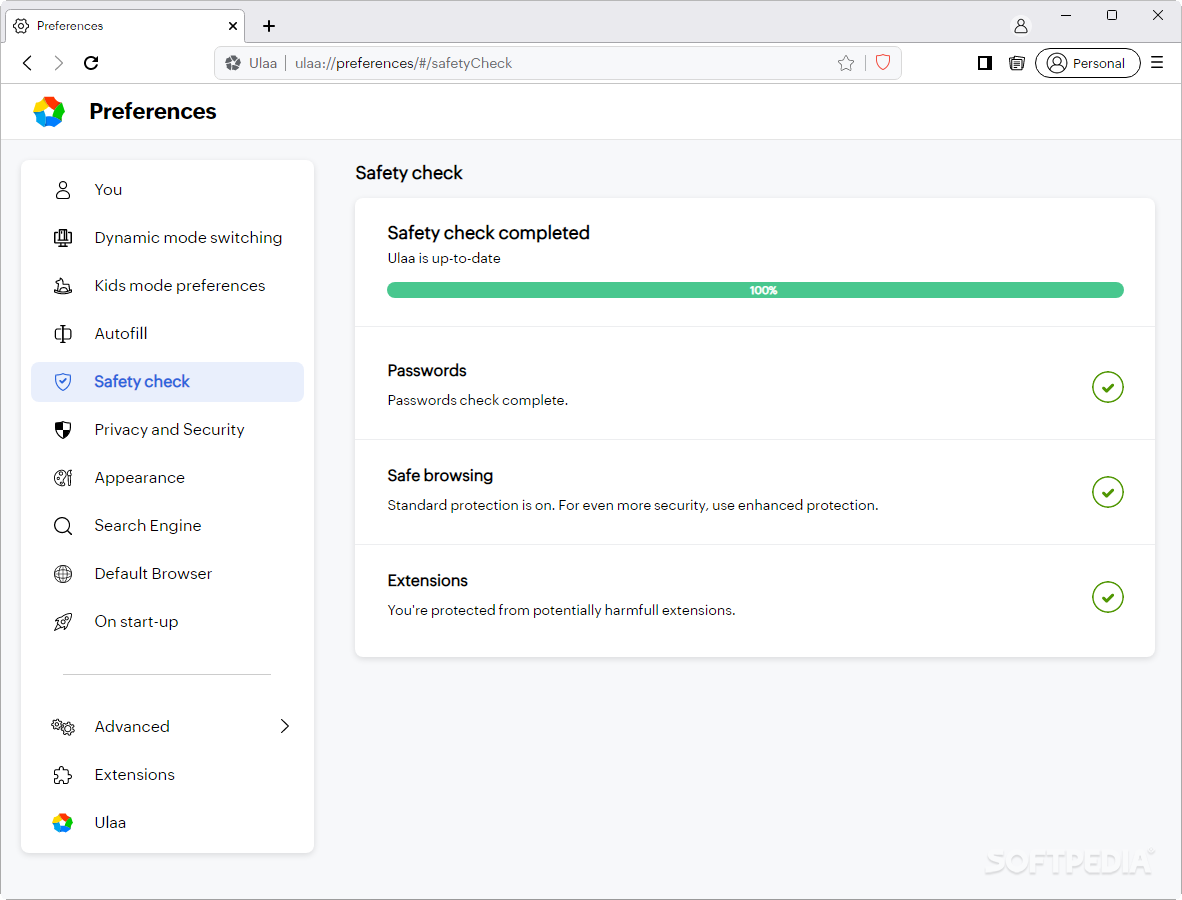This screenshot has height=900, width=1182.
Task: Maximize the browser window
Action: coord(1112,15)
